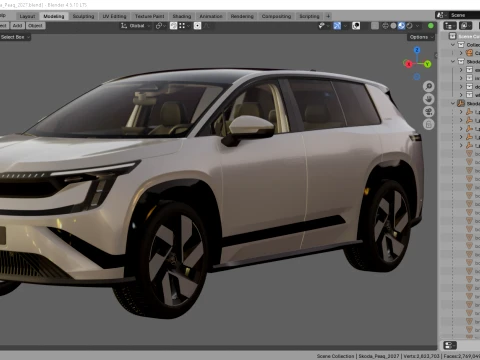Click the green Y axis on gizmo
Image resolution: width=480 pixels, height=360 pixels.
click(x=427, y=64)
